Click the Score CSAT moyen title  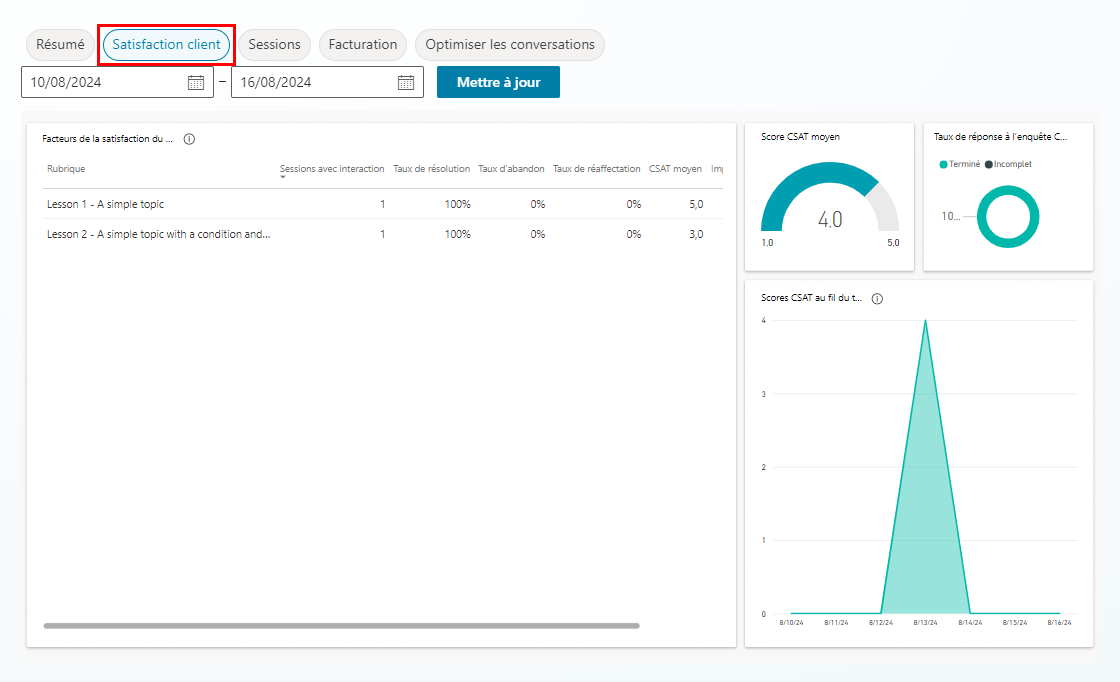pos(800,136)
